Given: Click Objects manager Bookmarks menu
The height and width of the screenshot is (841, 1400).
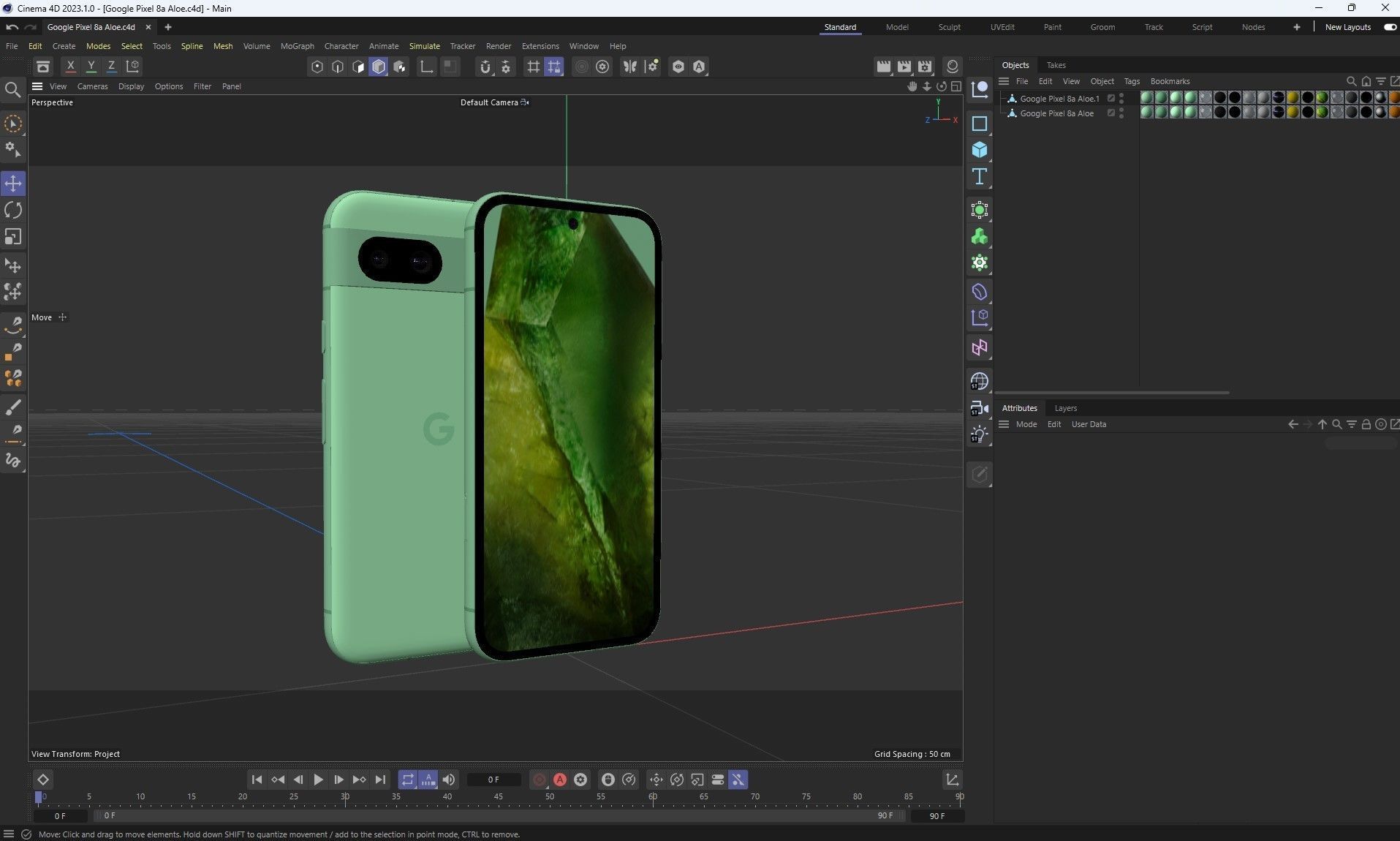Looking at the screenshot, I should click(x=1170, y=81).
